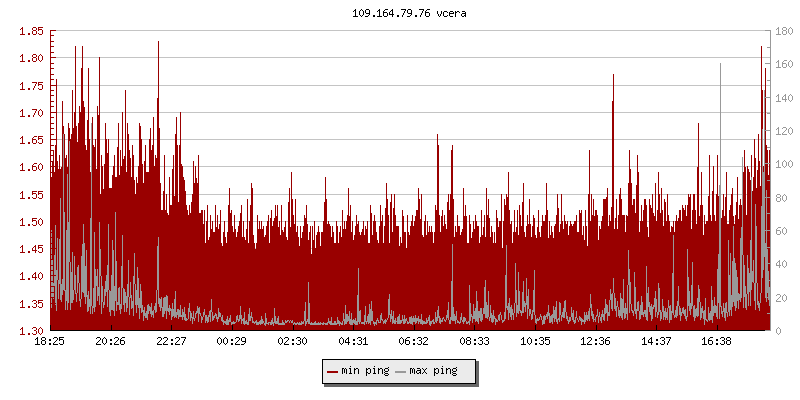Select the 22:27 time axis label
Image resolution: width=800 pixels, height=400 pixels.
(x=171, y=341)
